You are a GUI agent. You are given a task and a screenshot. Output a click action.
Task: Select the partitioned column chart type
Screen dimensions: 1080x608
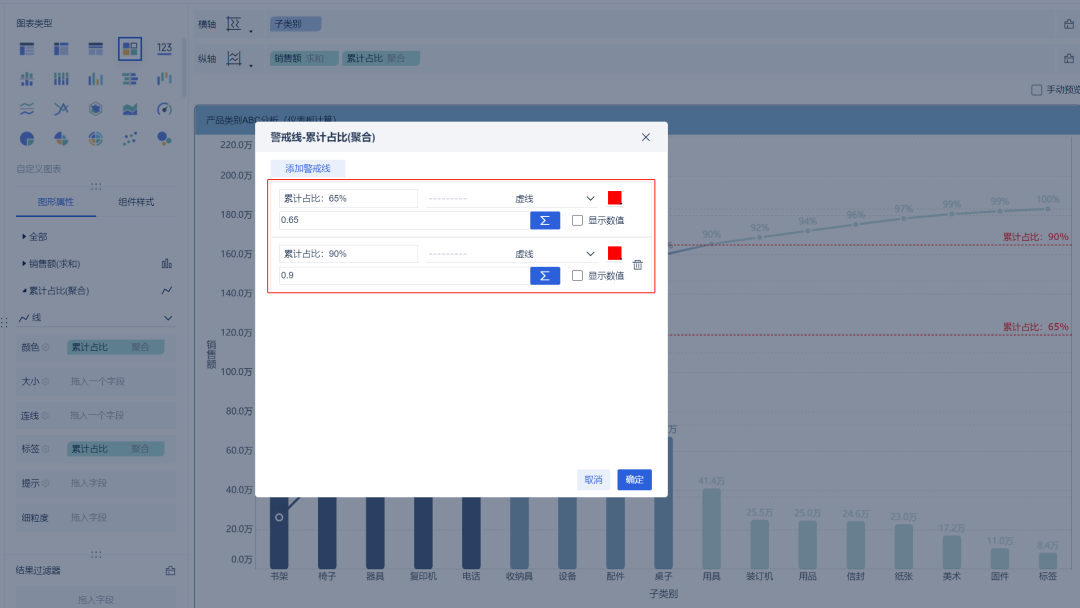point(27,79)
